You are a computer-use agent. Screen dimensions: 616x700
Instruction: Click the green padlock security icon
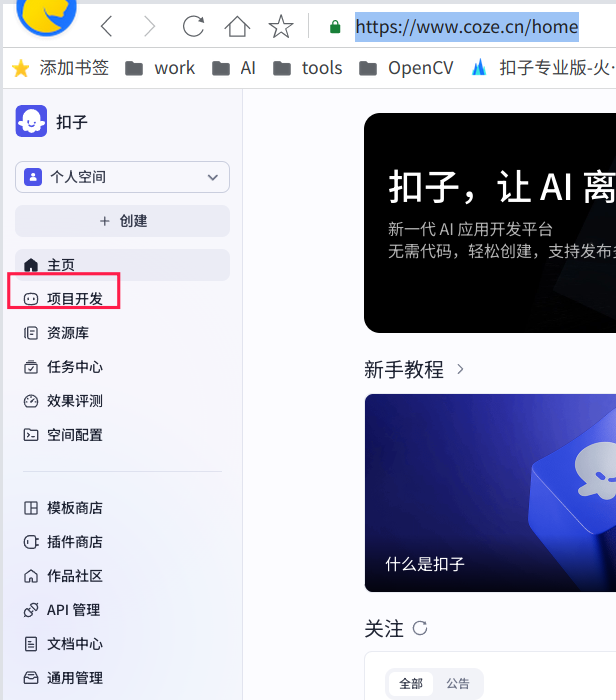click(x=335, y=27)
